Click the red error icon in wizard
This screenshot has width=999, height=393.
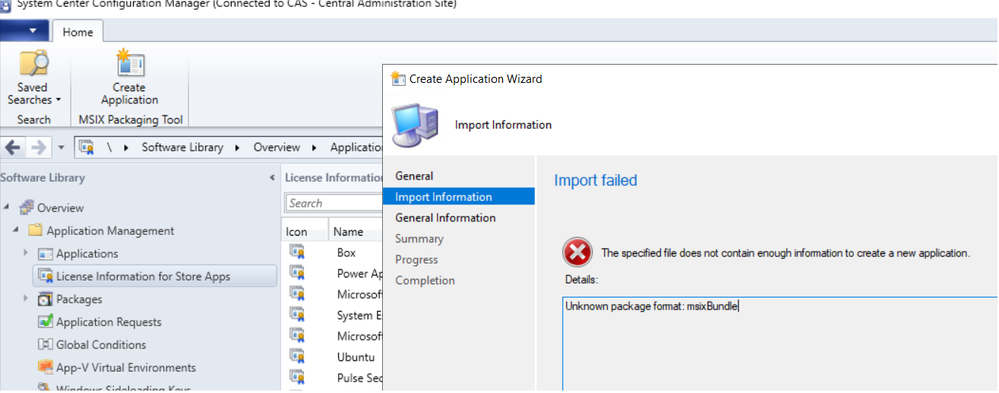pos(577,252)
